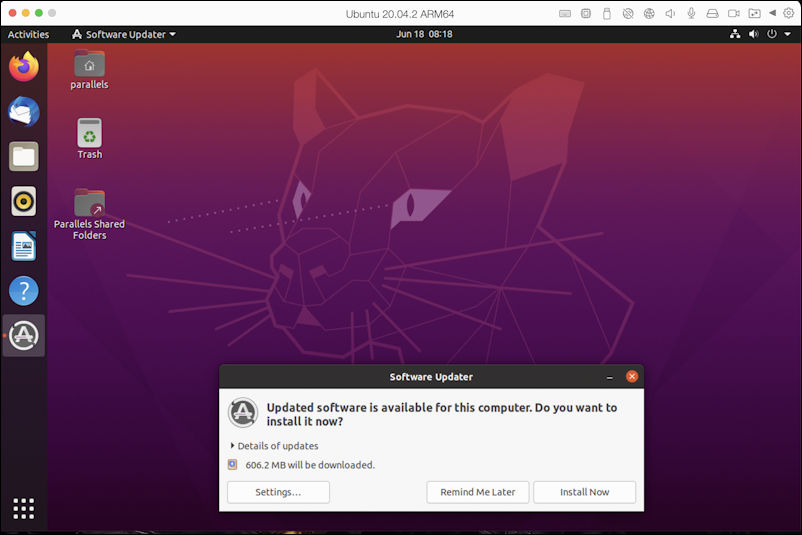Open the Files manager in the dock
The height and width of the screenshot is (535, 802).
pyautogui.click(x=24, y=157)
